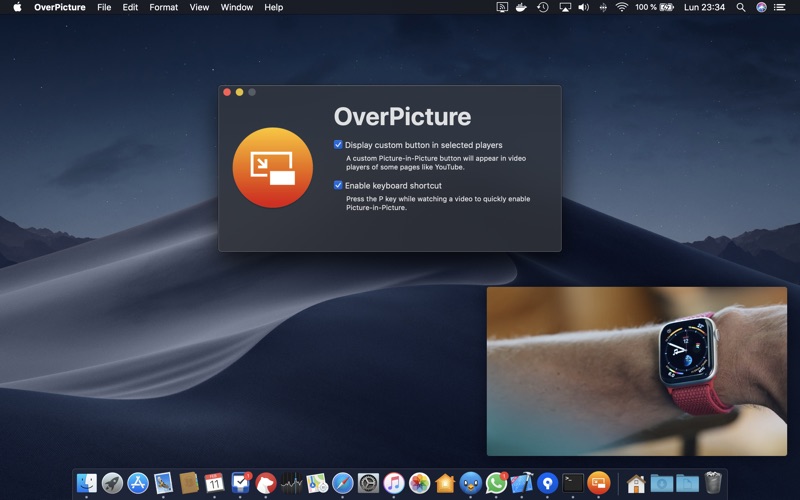Open System Preferences gear in Dock
This screenshot has height=500, width=800.
368,483
